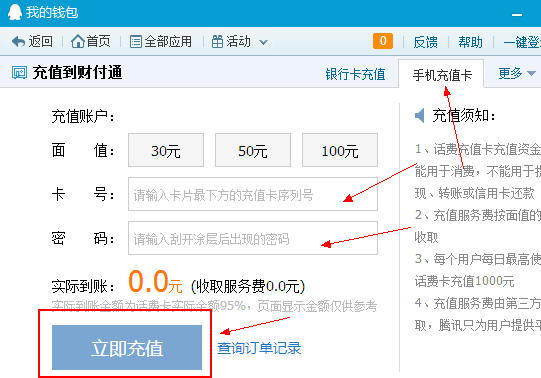The image size is (541, 378).
Task: Select the 30元 face value option
Action: 166,150
